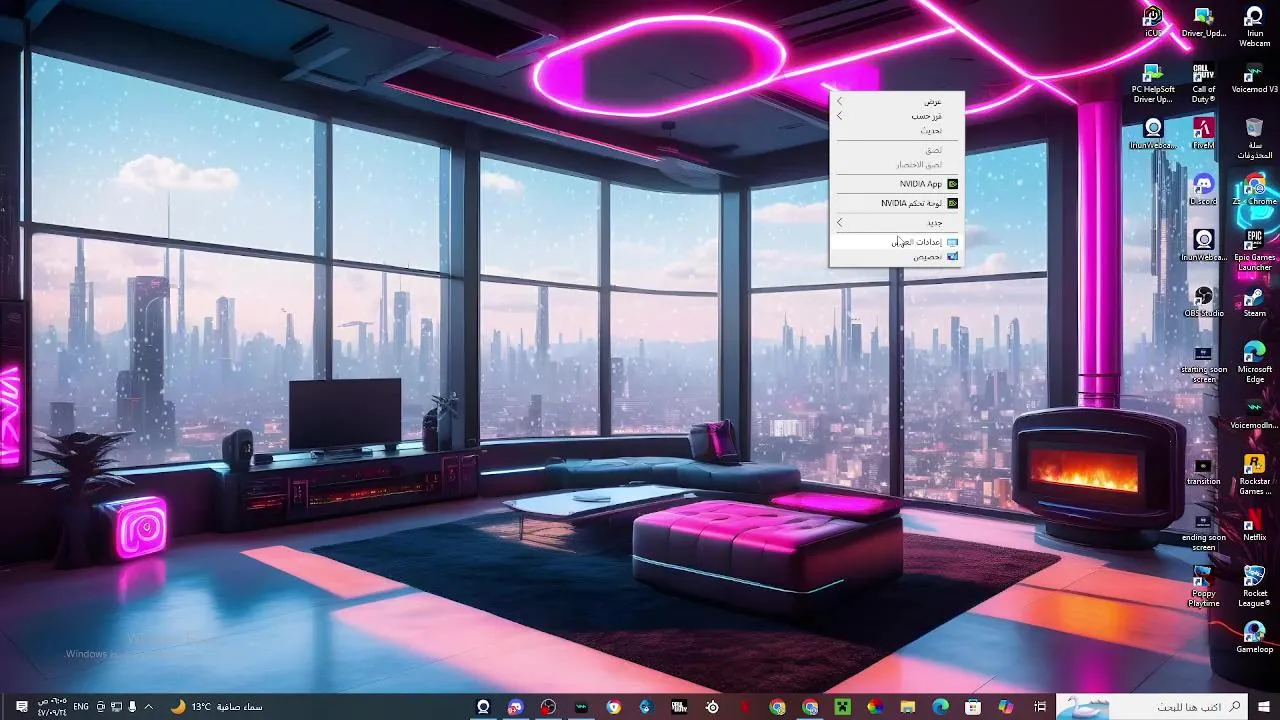This screenshot has width=1280, height=720.
Task: Select the Voicemodlin... desktop shortcut
Action: tap(1254, 414)
